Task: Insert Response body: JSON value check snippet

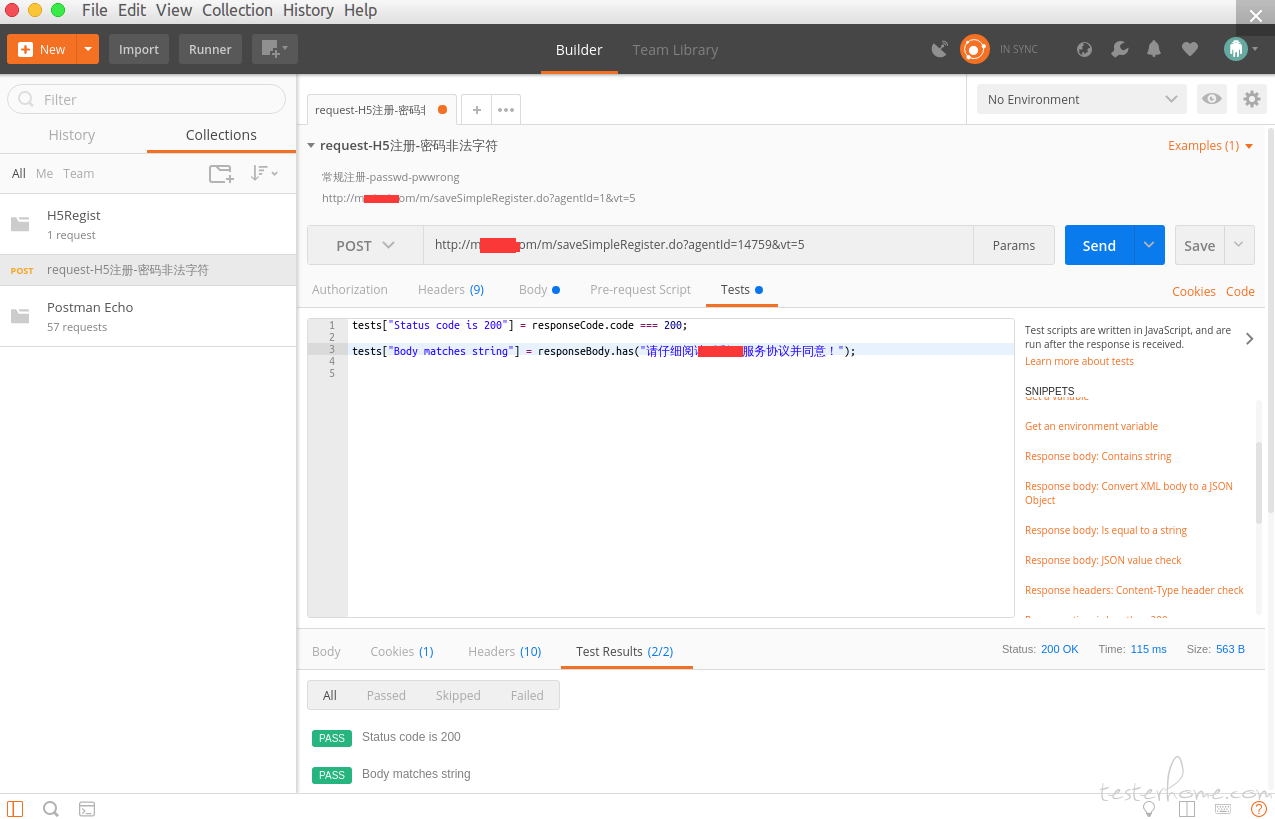Action: coord(1103,560)
